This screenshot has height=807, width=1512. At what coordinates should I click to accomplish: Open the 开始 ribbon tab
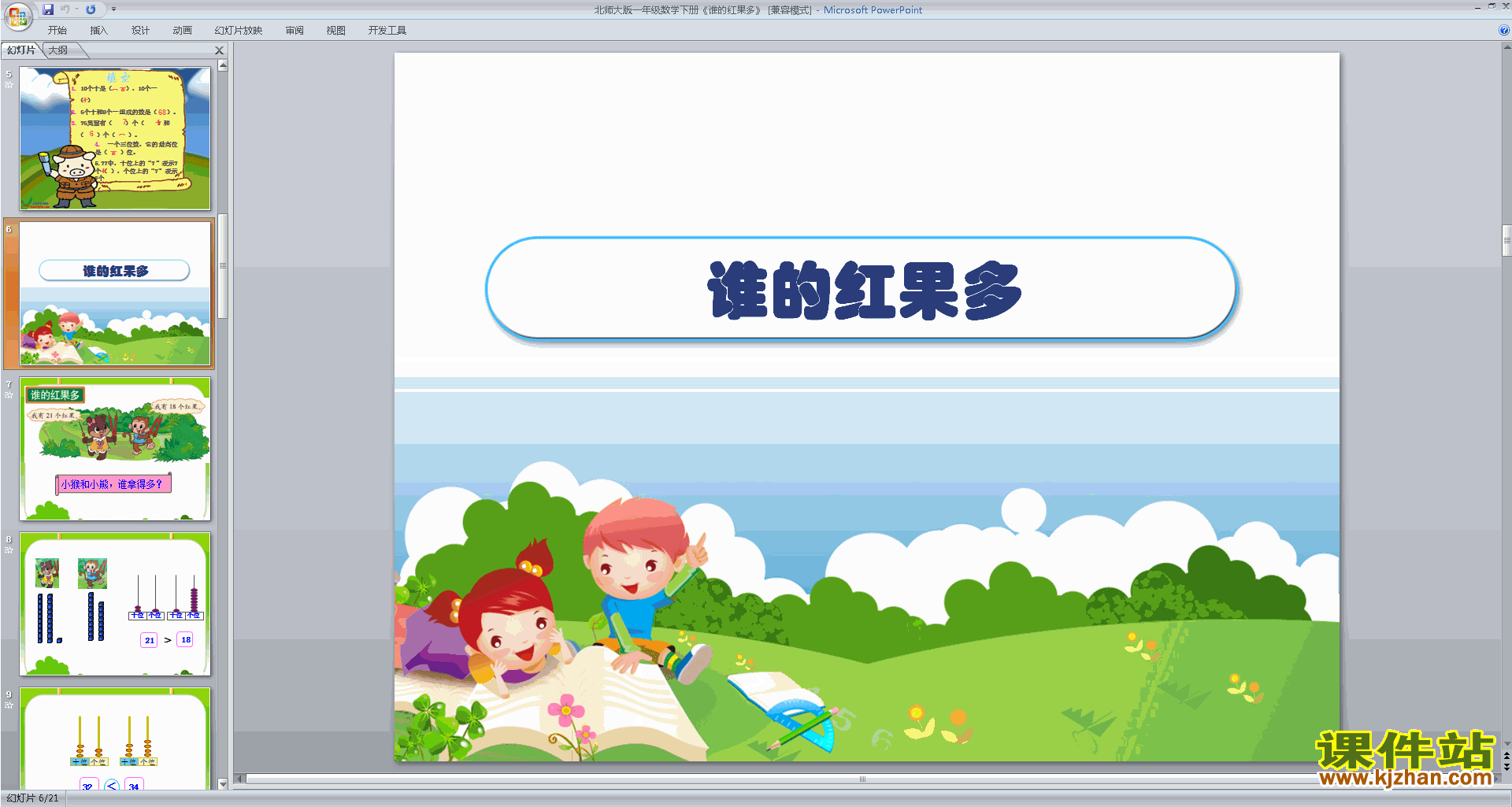pyautogui.click(x=57, y=31)
